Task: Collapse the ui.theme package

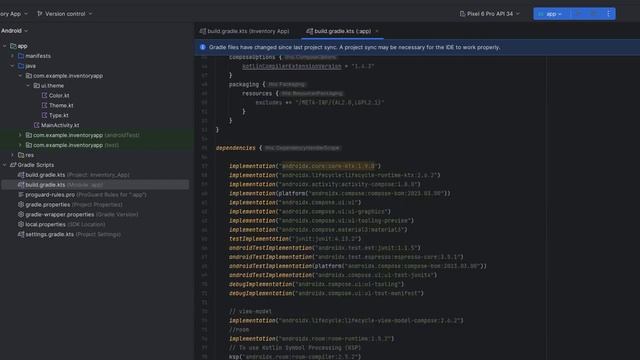Action: [x=28, y=86]
